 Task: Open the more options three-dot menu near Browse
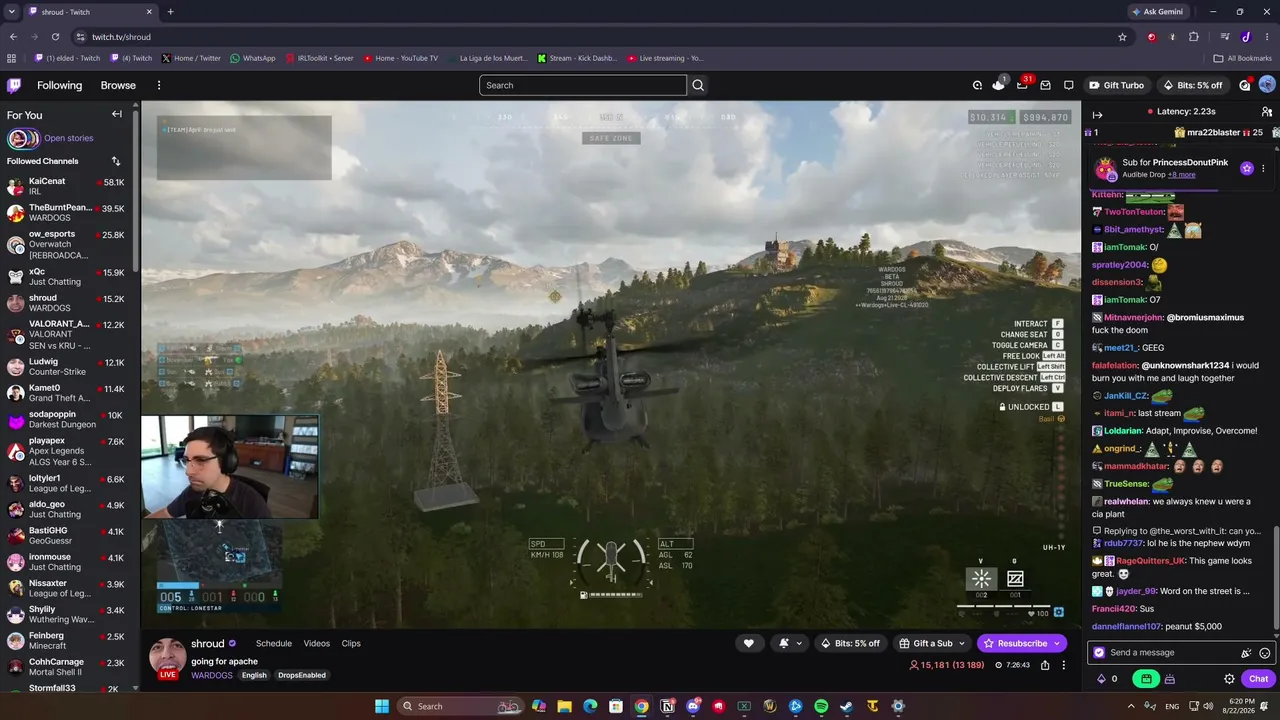[x=158, y=85]
